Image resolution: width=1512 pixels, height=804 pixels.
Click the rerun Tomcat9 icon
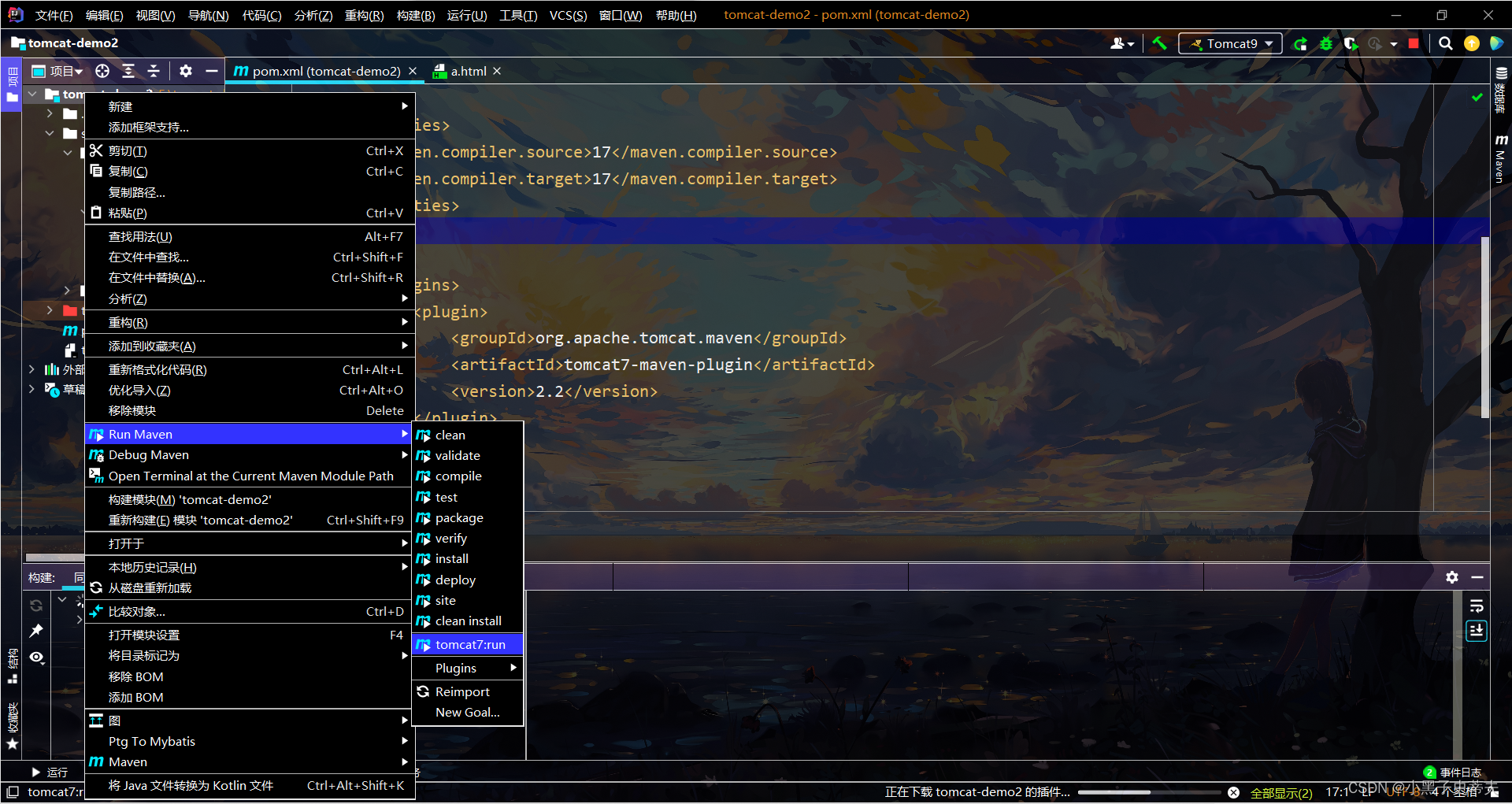(x=1300, y=43)
